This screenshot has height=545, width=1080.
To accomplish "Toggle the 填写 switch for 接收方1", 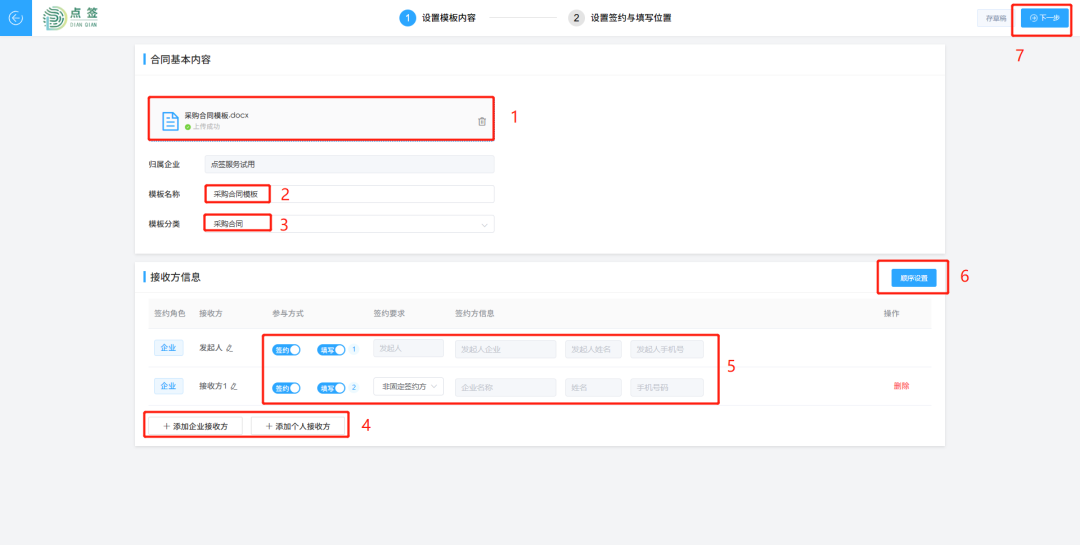I will 331,387.
